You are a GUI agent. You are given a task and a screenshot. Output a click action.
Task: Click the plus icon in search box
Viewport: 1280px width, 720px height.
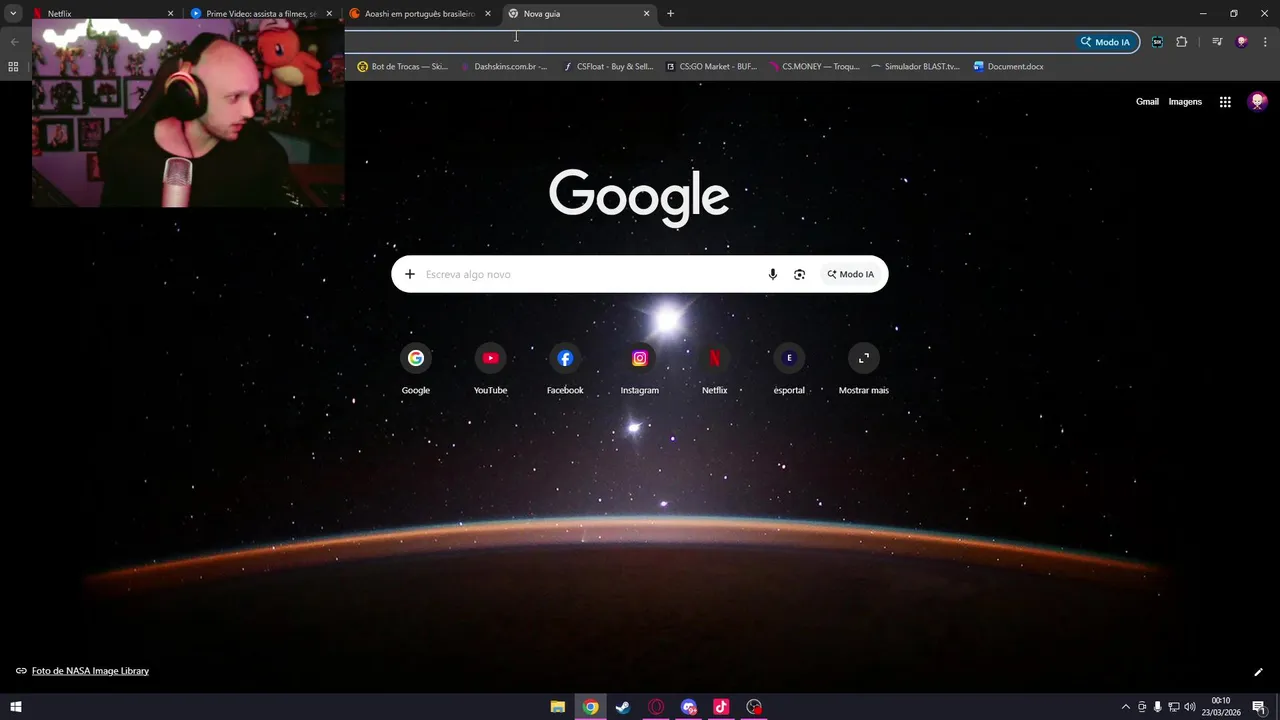point(409,274)
